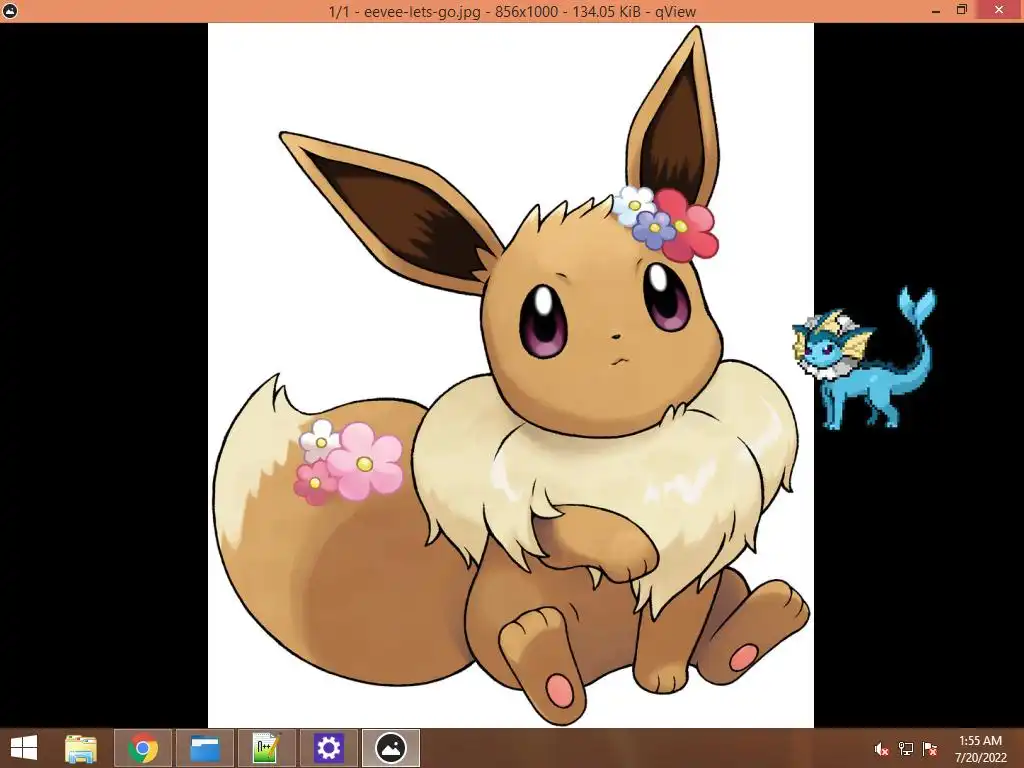The height and width of the screenshot is (768, 1024).
Task: Switch to the blue file manager window icon
Action: 205,748
